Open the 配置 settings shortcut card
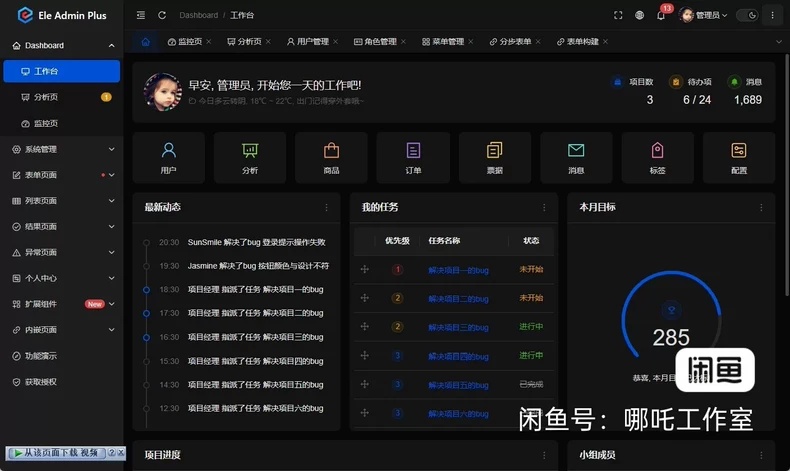The width and height of the screenshot is (790, 471). (x=739, y=158)
